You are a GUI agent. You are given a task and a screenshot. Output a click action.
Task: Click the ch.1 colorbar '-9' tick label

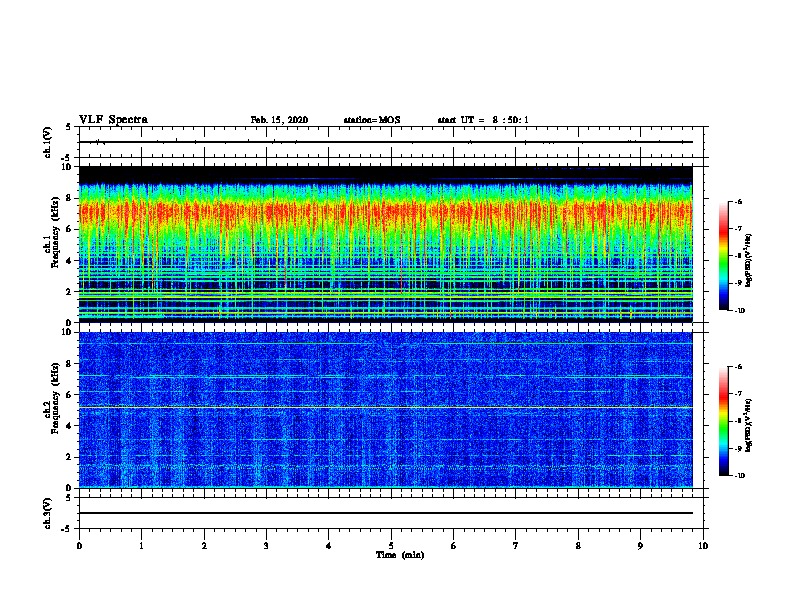click(x=738, y=283)
